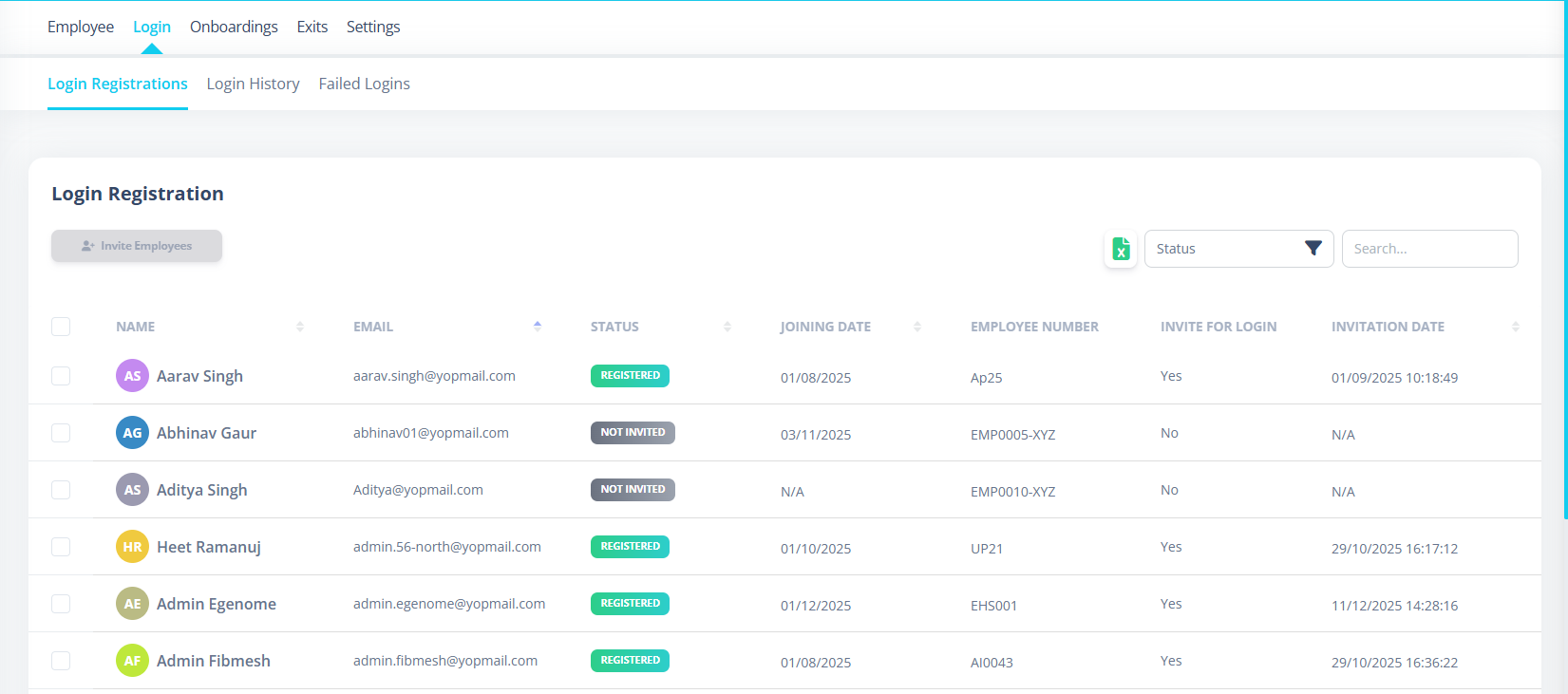1568x694 pixels.
Task: Click Aditya Singh's AS avatar
Action: 132,490
